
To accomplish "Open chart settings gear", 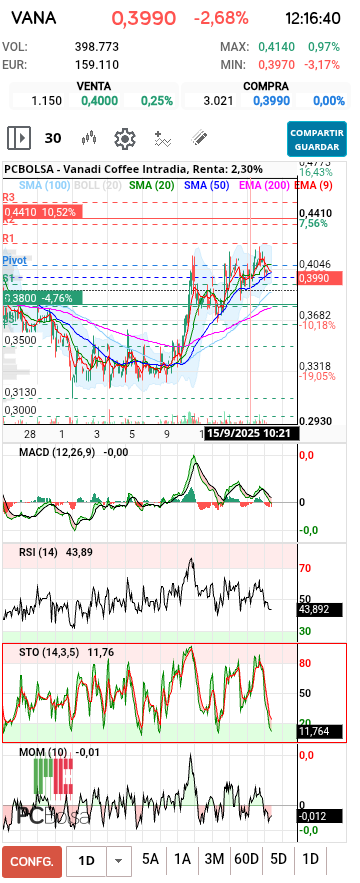I will click(125, 138).
